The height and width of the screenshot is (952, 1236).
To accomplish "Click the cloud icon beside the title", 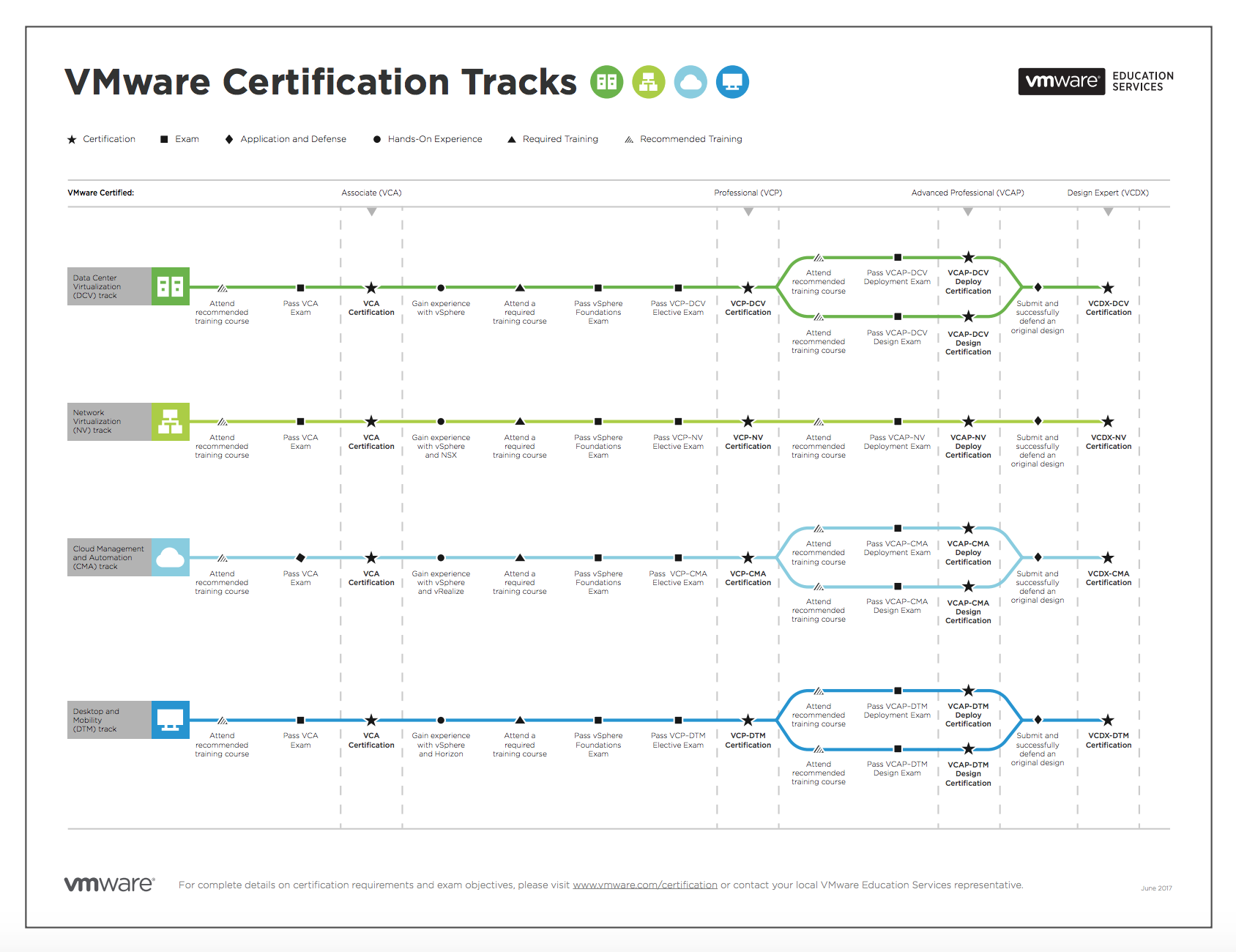I will pos(690,82).
